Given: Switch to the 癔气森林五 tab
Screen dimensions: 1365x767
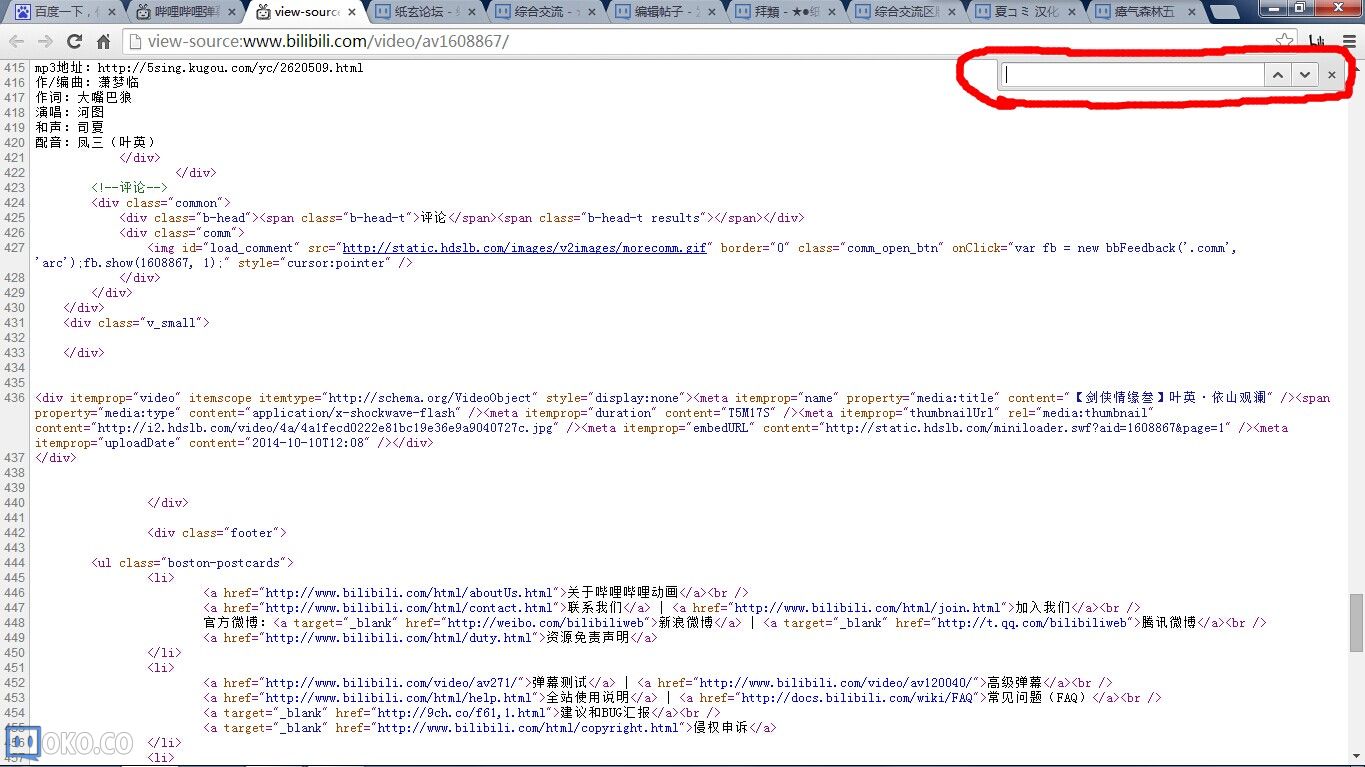Looking at the screenshot, I should point(1146,13).
